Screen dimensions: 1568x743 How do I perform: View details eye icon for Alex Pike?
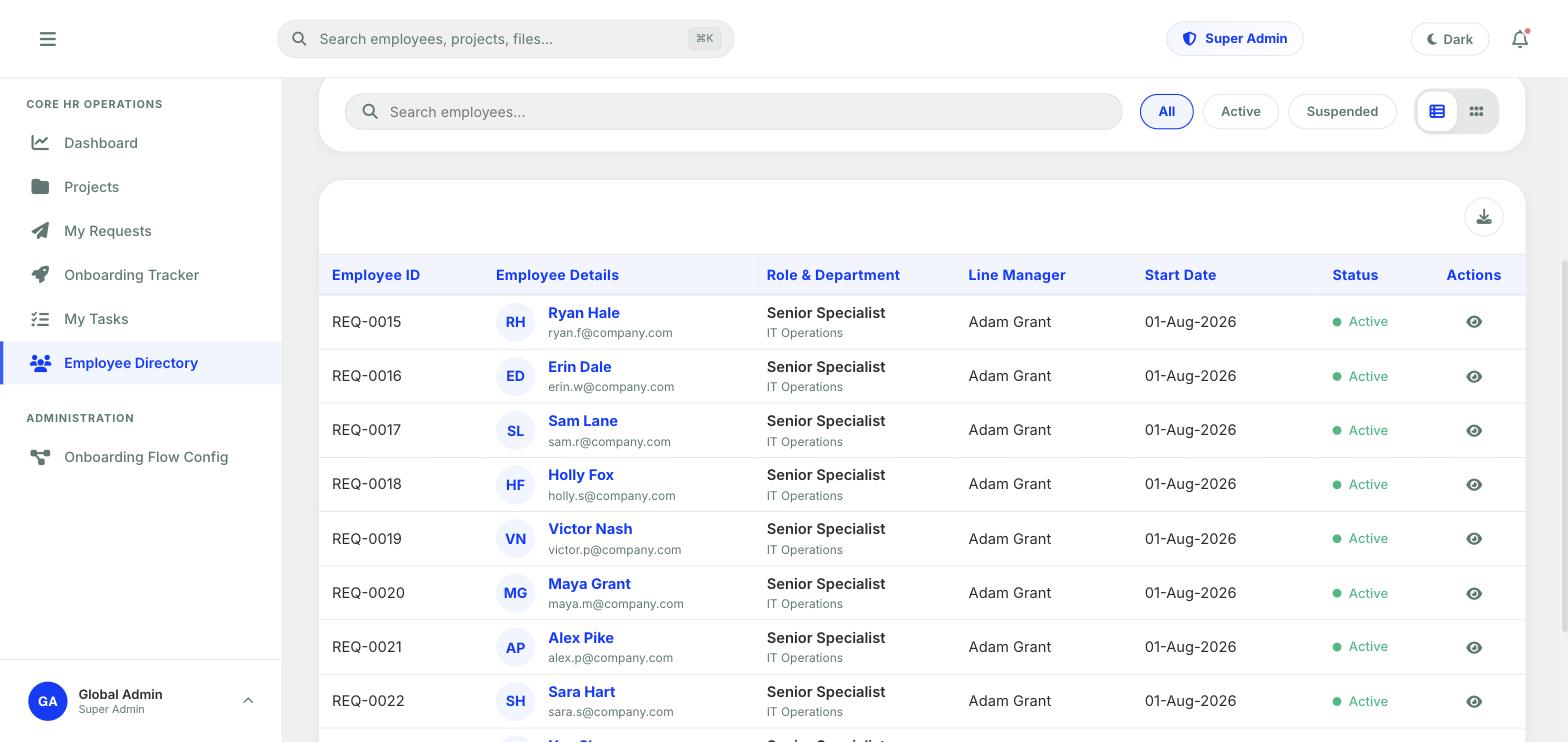1474,647
